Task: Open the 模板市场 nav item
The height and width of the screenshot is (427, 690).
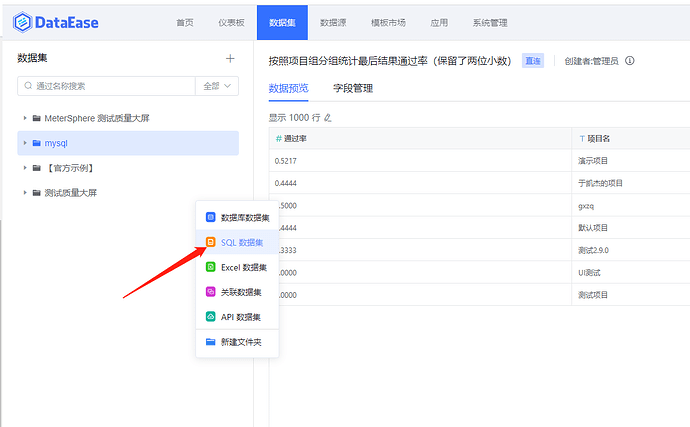Action: coord(388,22)
